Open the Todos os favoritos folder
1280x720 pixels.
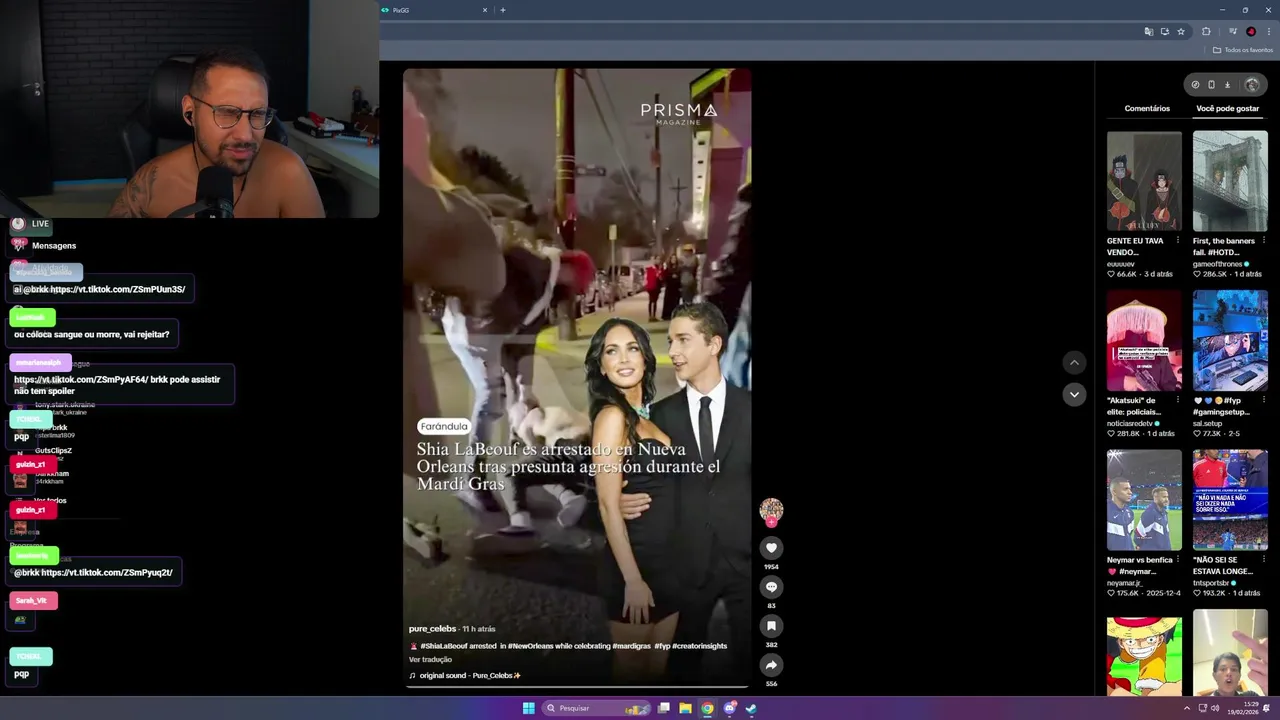pos(1243,50)
